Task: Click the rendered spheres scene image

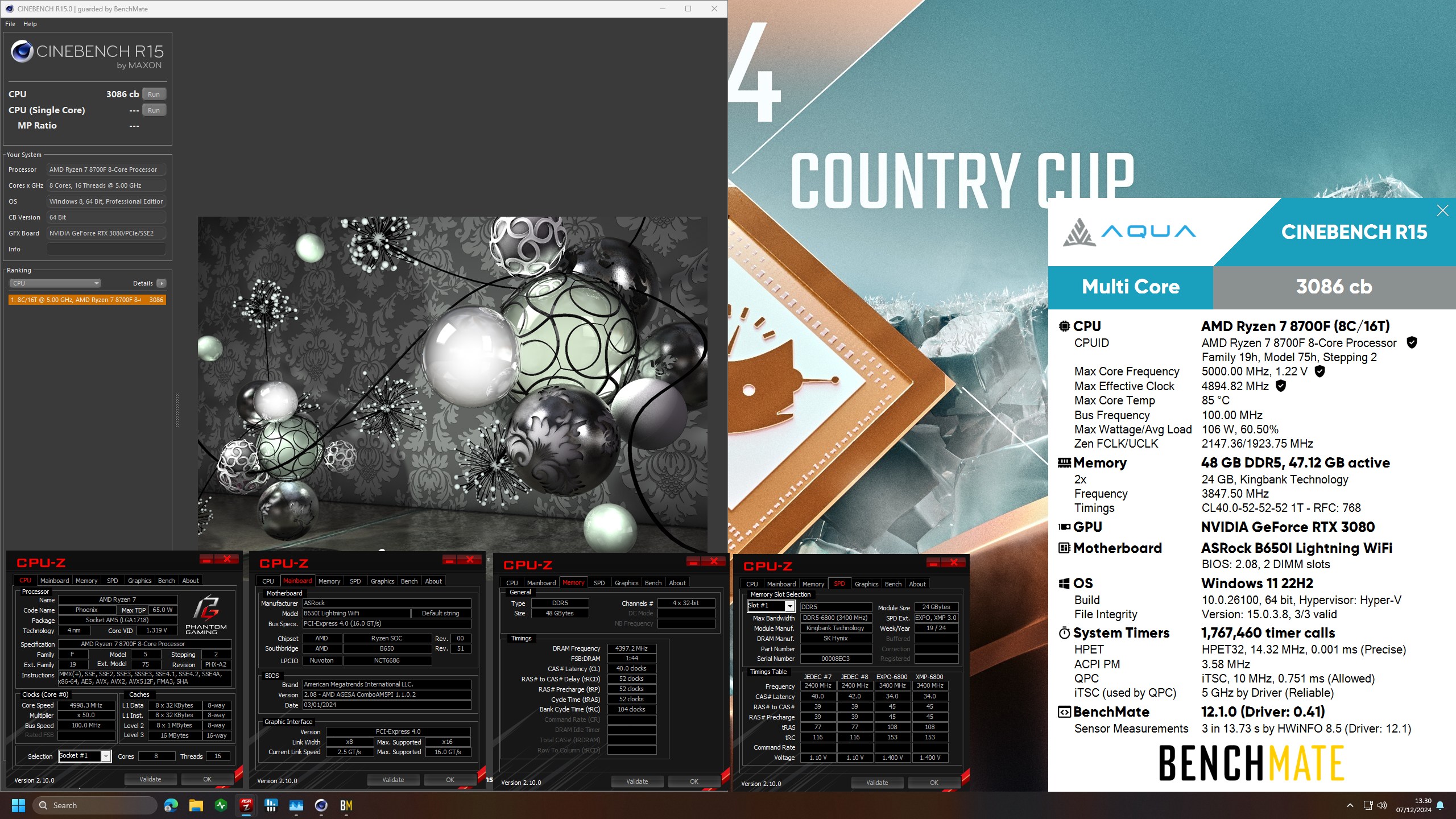Action: (452, 384)
